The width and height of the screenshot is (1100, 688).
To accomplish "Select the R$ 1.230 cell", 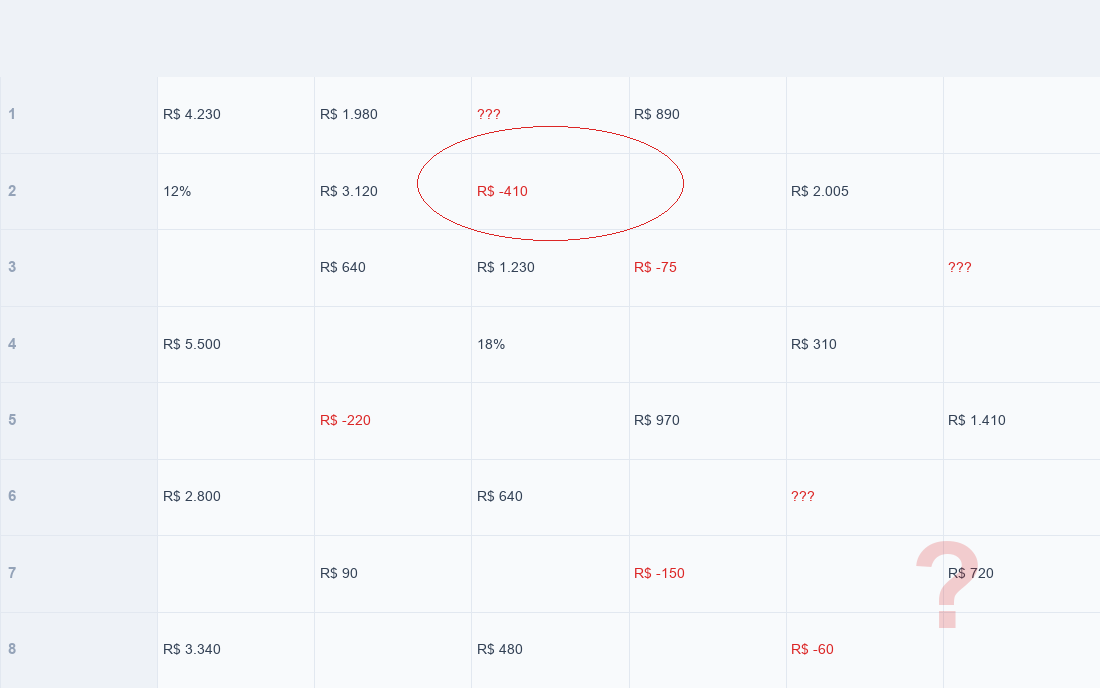I will (550, 268).
